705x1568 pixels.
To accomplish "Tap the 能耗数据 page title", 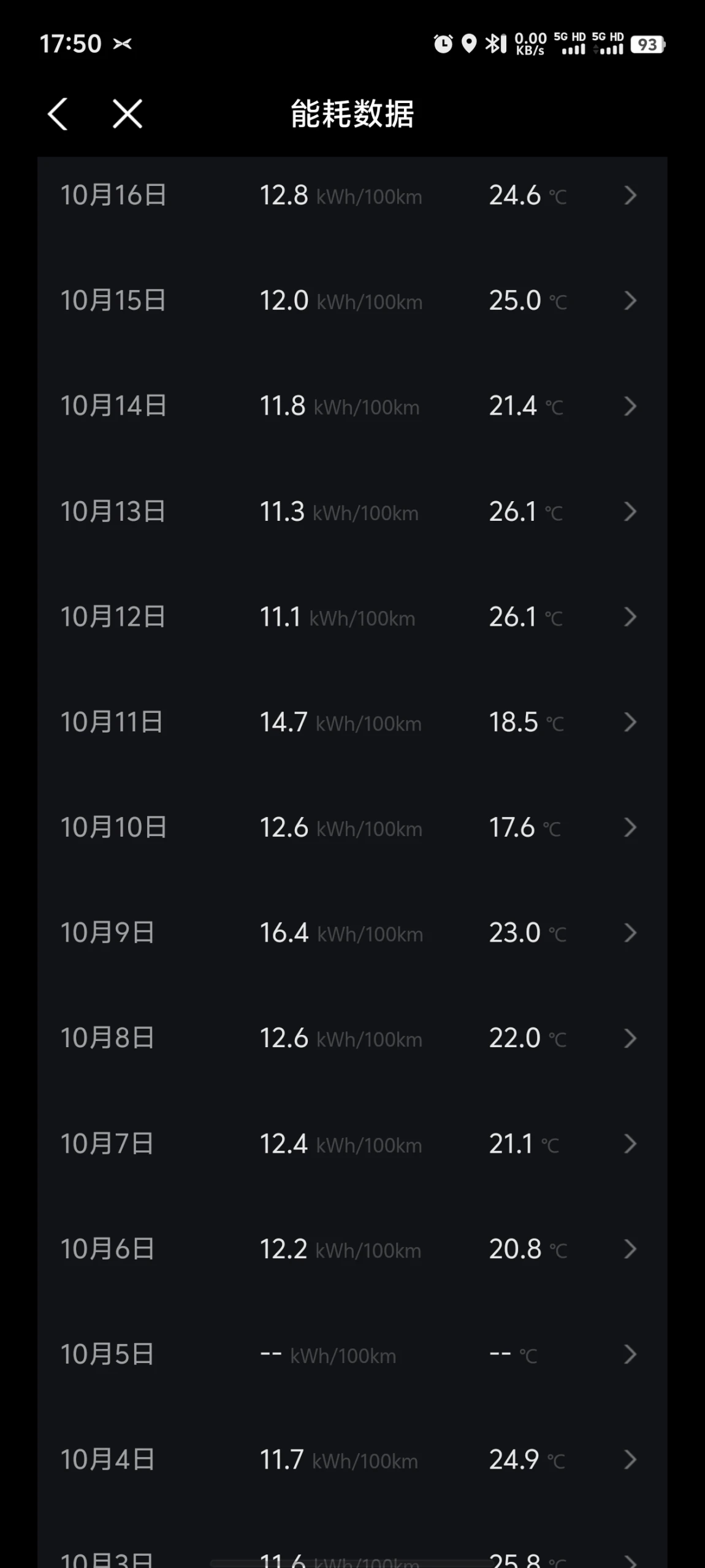I will coord(352,114).
